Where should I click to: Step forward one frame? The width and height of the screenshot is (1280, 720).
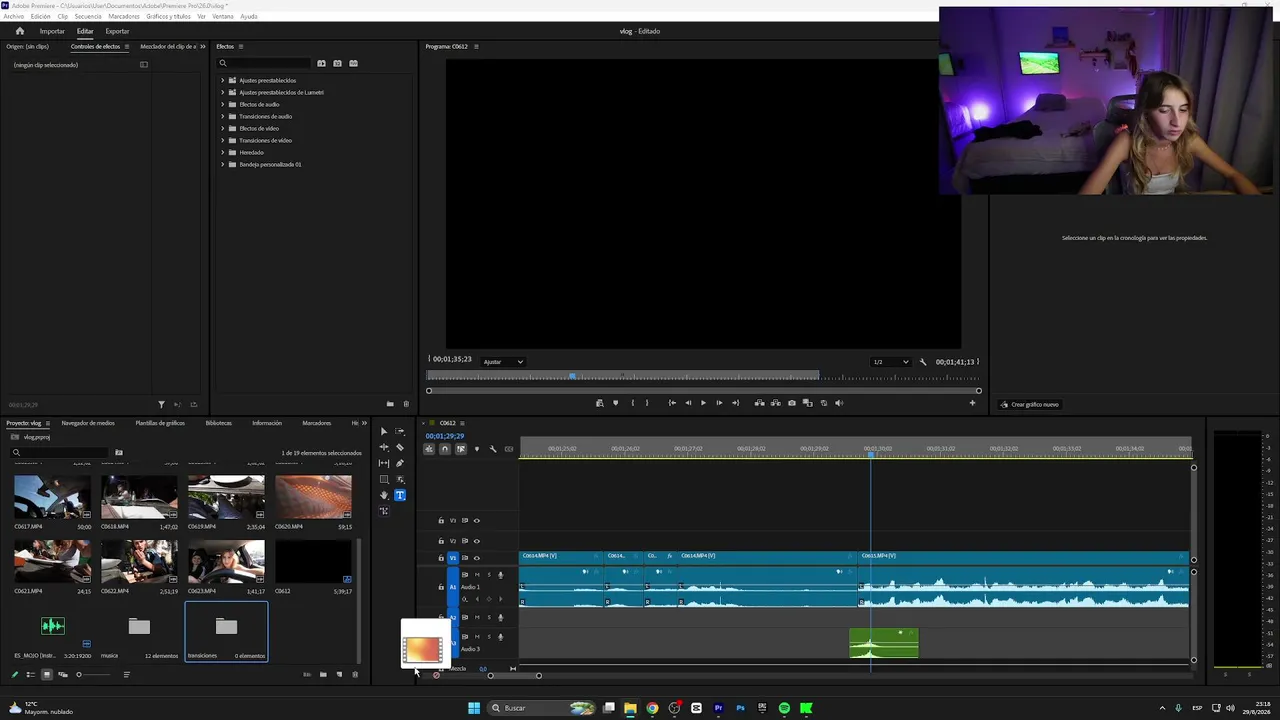(719, 403)
